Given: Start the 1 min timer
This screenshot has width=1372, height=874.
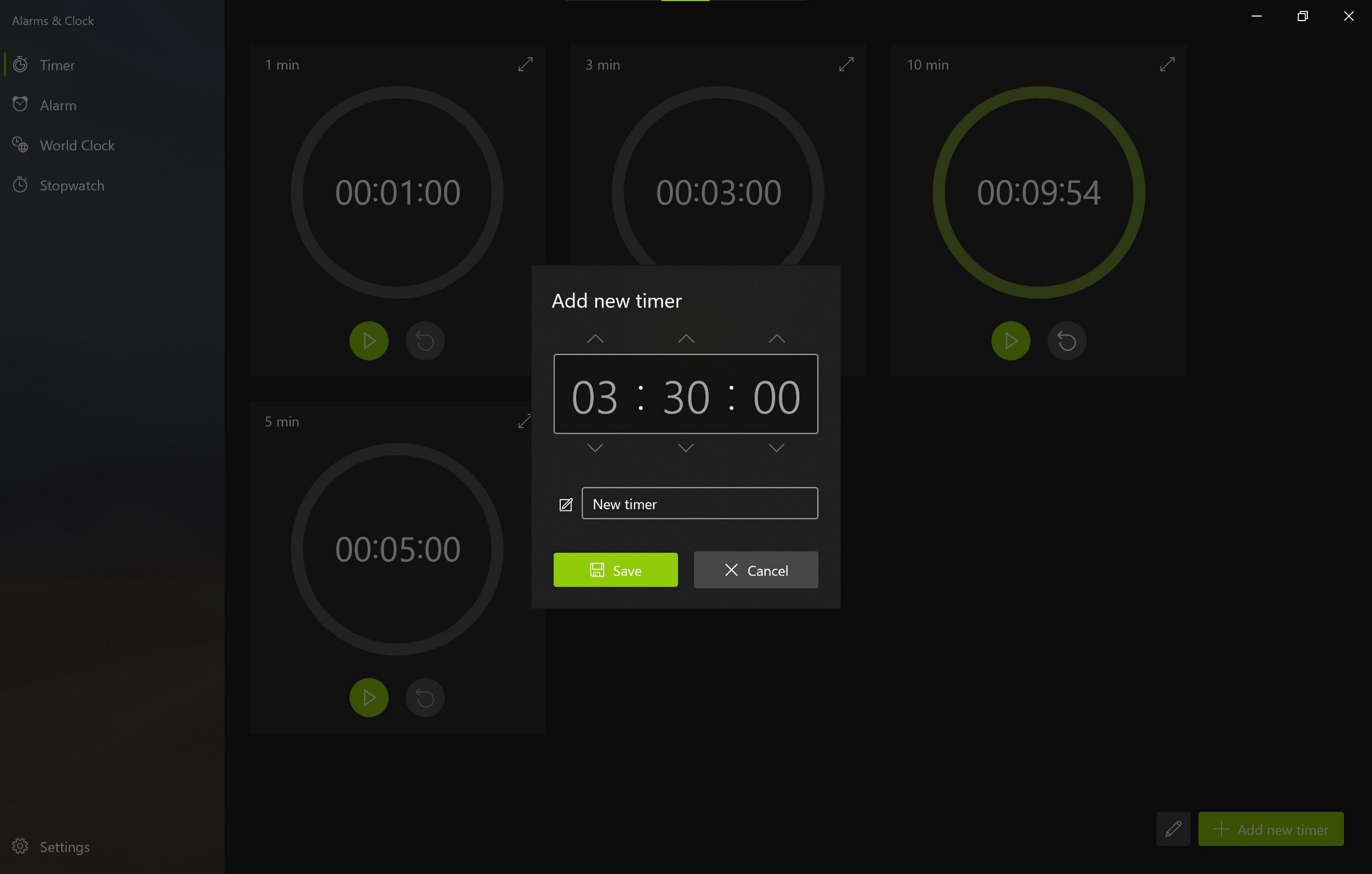Looking at the screenshot, I should [x=369, y=341].
